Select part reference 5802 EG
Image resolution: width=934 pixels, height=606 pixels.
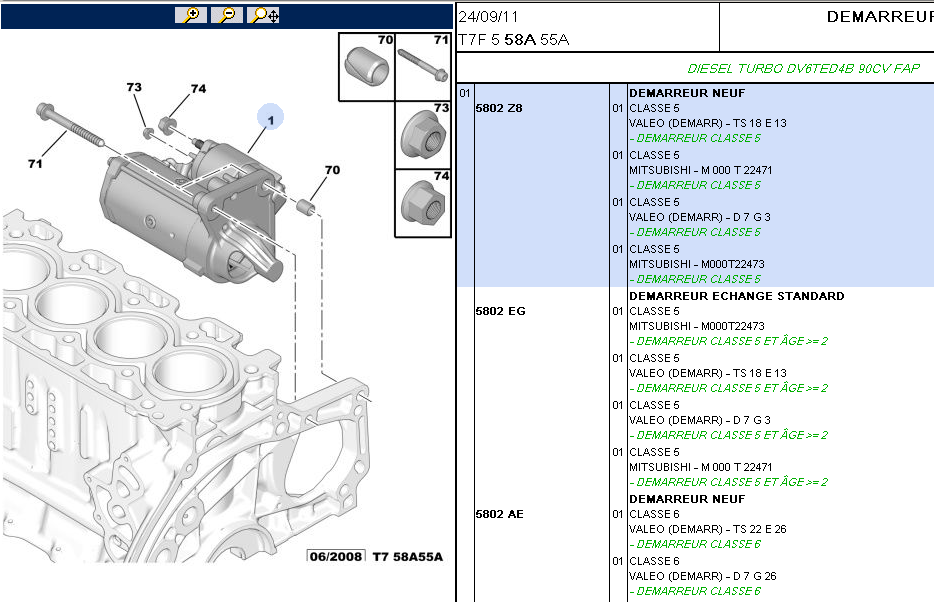pyautogui.click(x=500, y=311)
